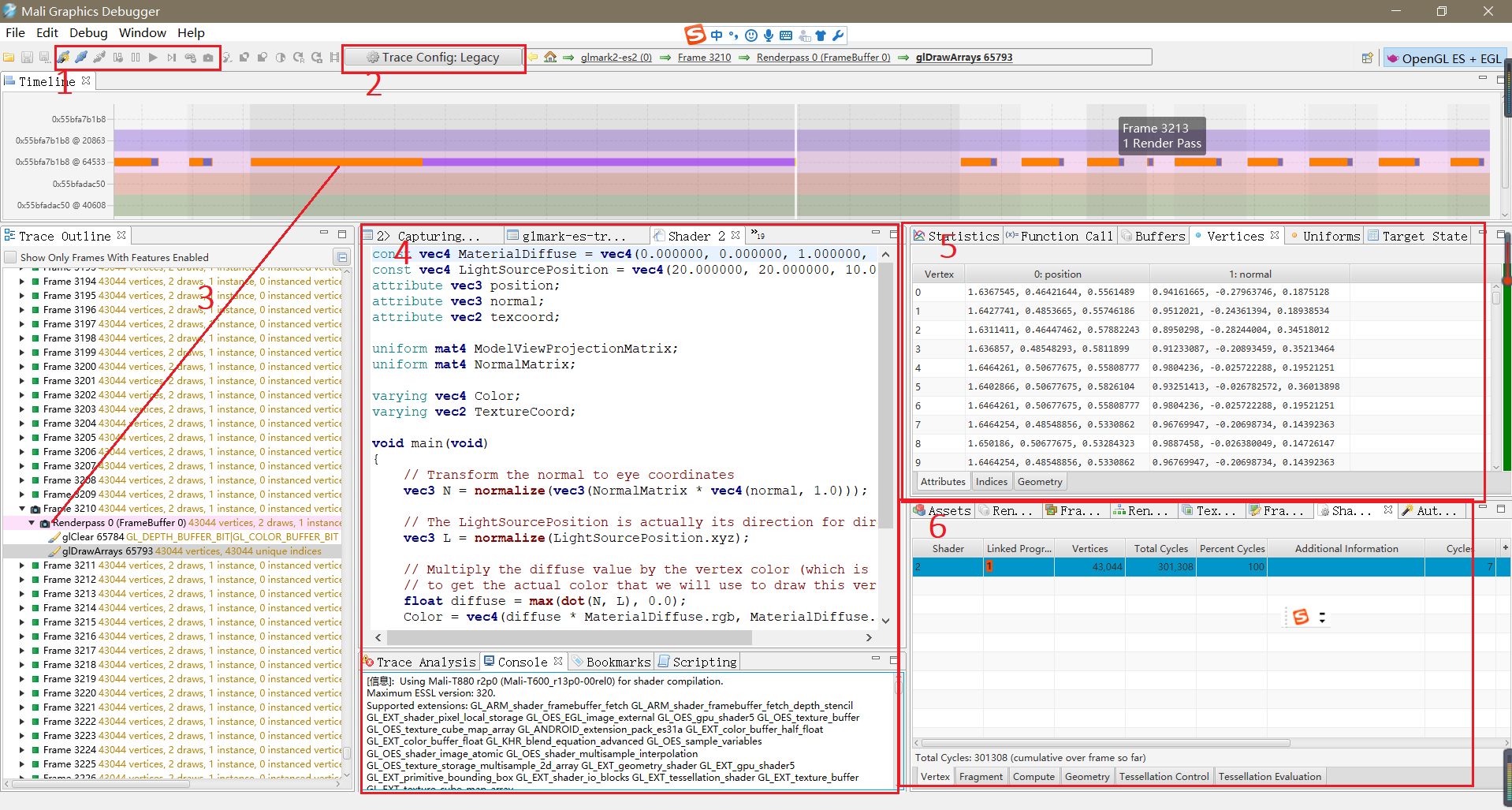Switch to the Uniforms tab

point(1333,235)
